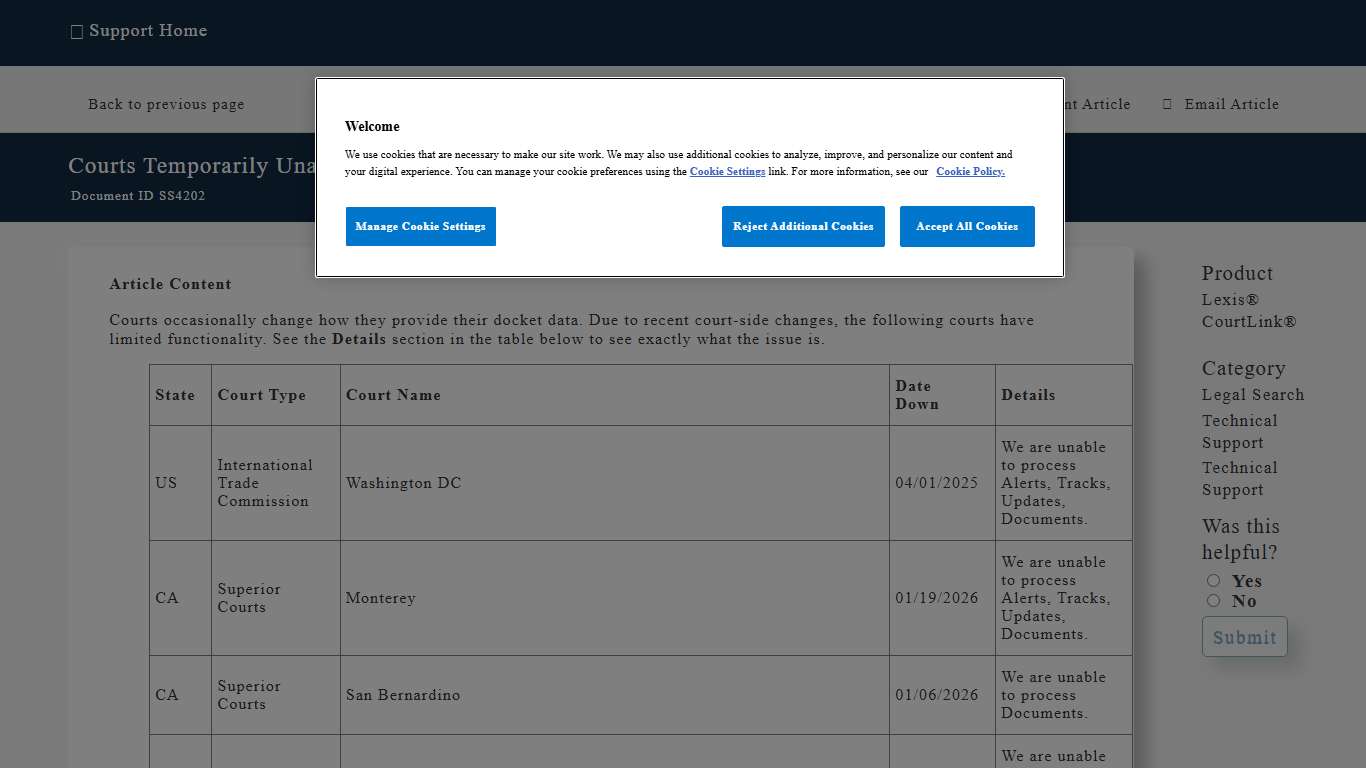
Task: Click the home icon beside Support Home
Action: tap(77, 31)
